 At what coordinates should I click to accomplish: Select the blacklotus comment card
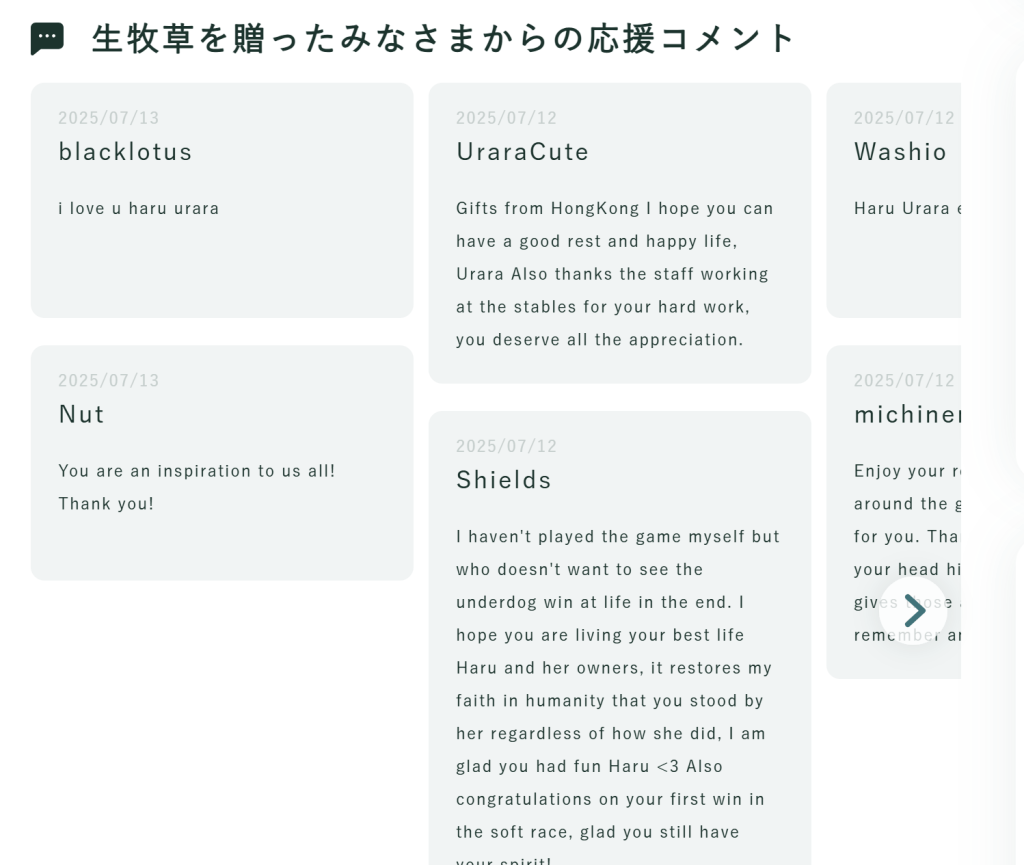point(222,200)
